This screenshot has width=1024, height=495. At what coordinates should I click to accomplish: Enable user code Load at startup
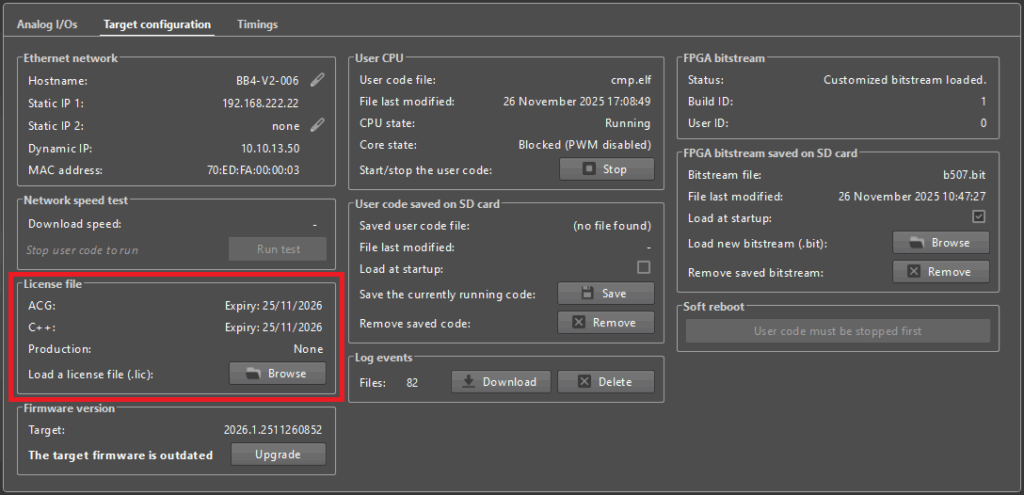(x=644, y=268)
